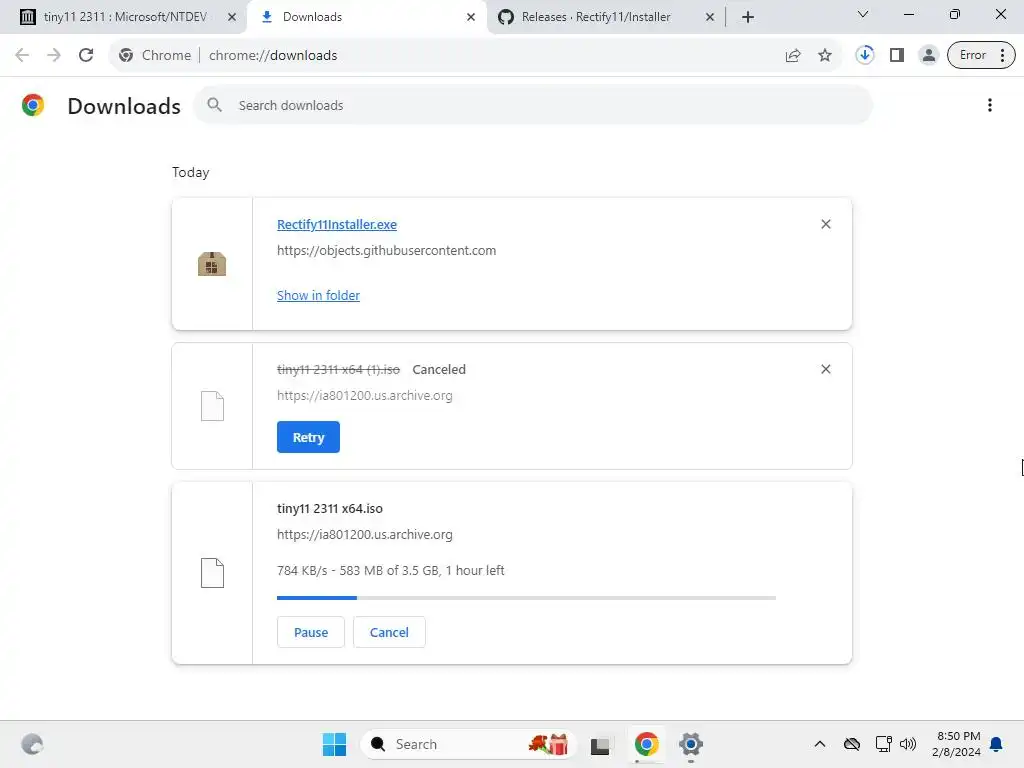Click the tiny11 download progress bar
The width and height of the screenshot is (1024, 768).
tap(526, 598)
